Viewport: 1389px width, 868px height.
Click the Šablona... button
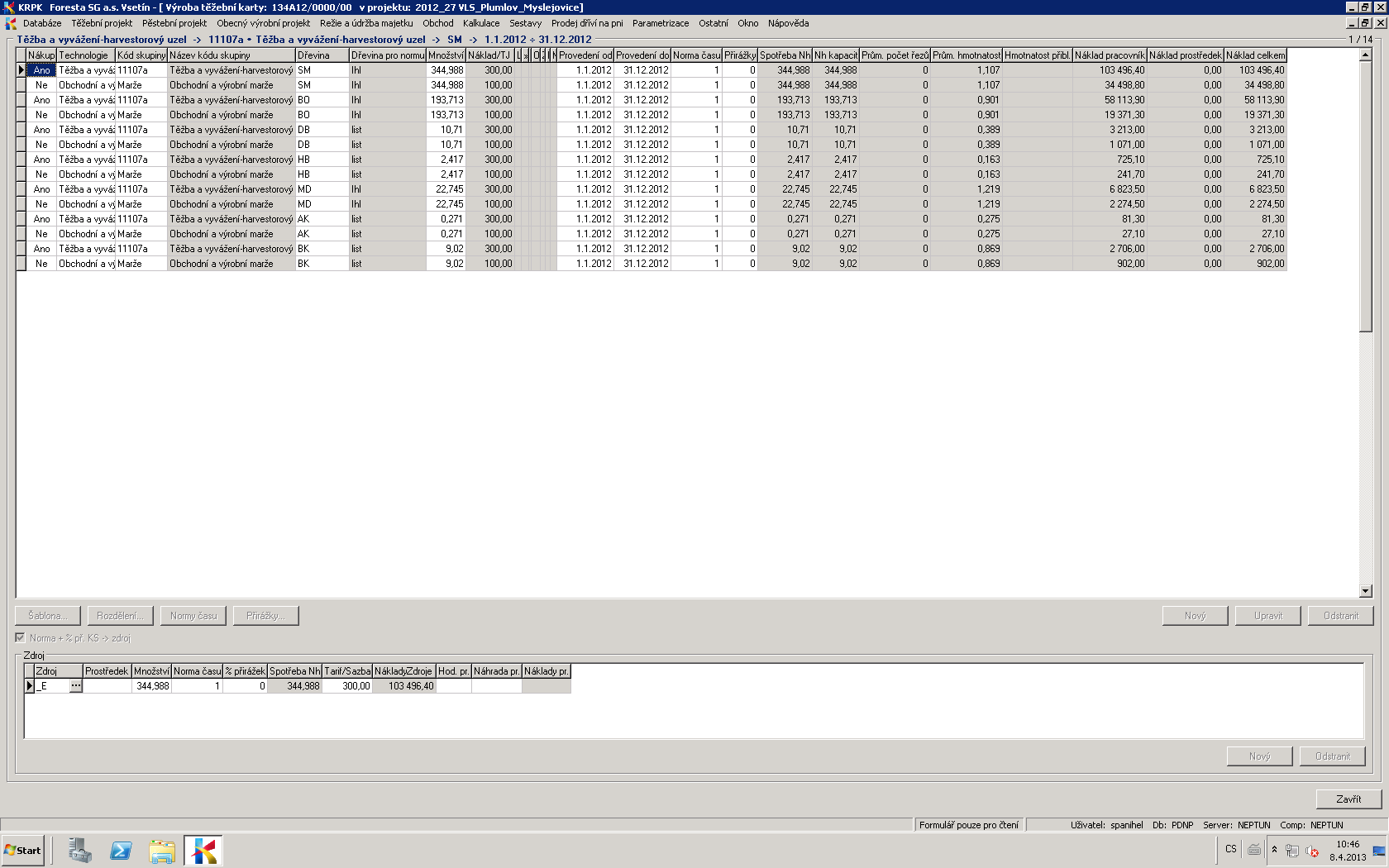pos(47,616)
